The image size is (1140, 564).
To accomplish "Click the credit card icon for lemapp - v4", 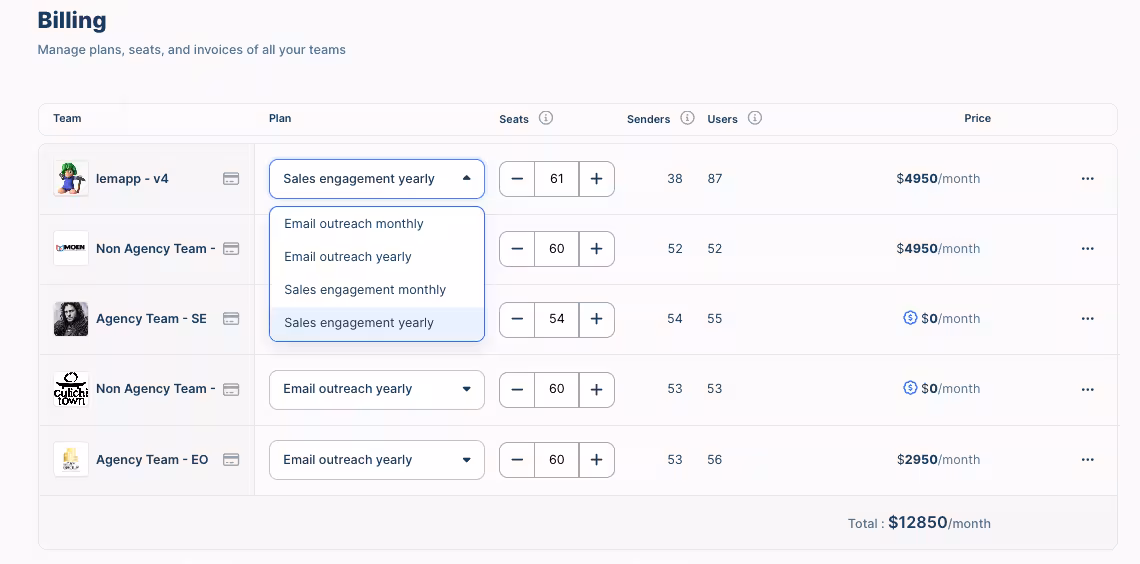I will [231, 179].
